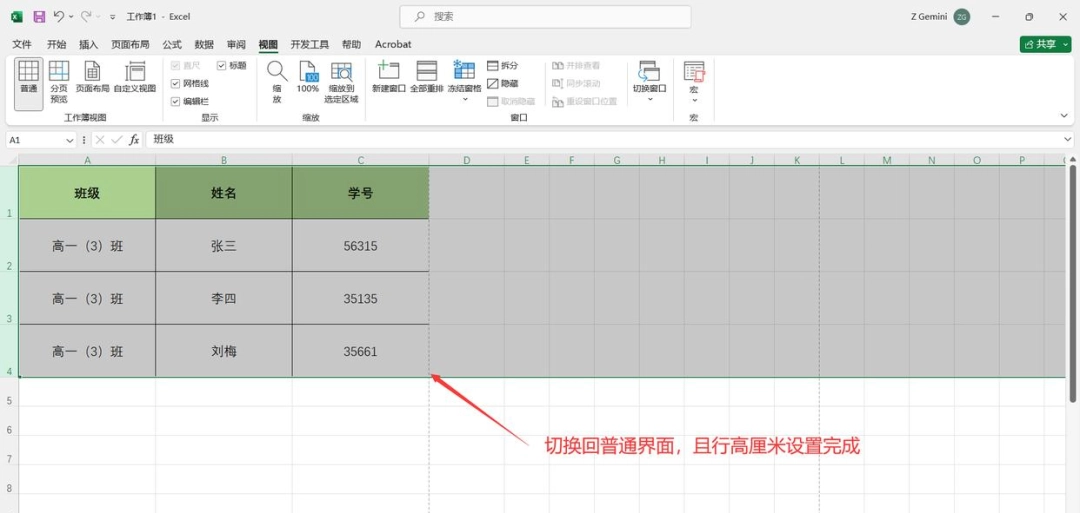Click the ZG account avatar

(962, 17)
